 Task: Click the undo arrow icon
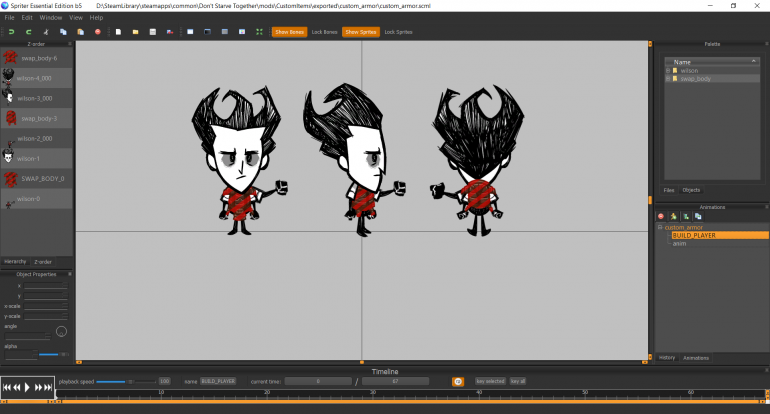pos(11,32)
